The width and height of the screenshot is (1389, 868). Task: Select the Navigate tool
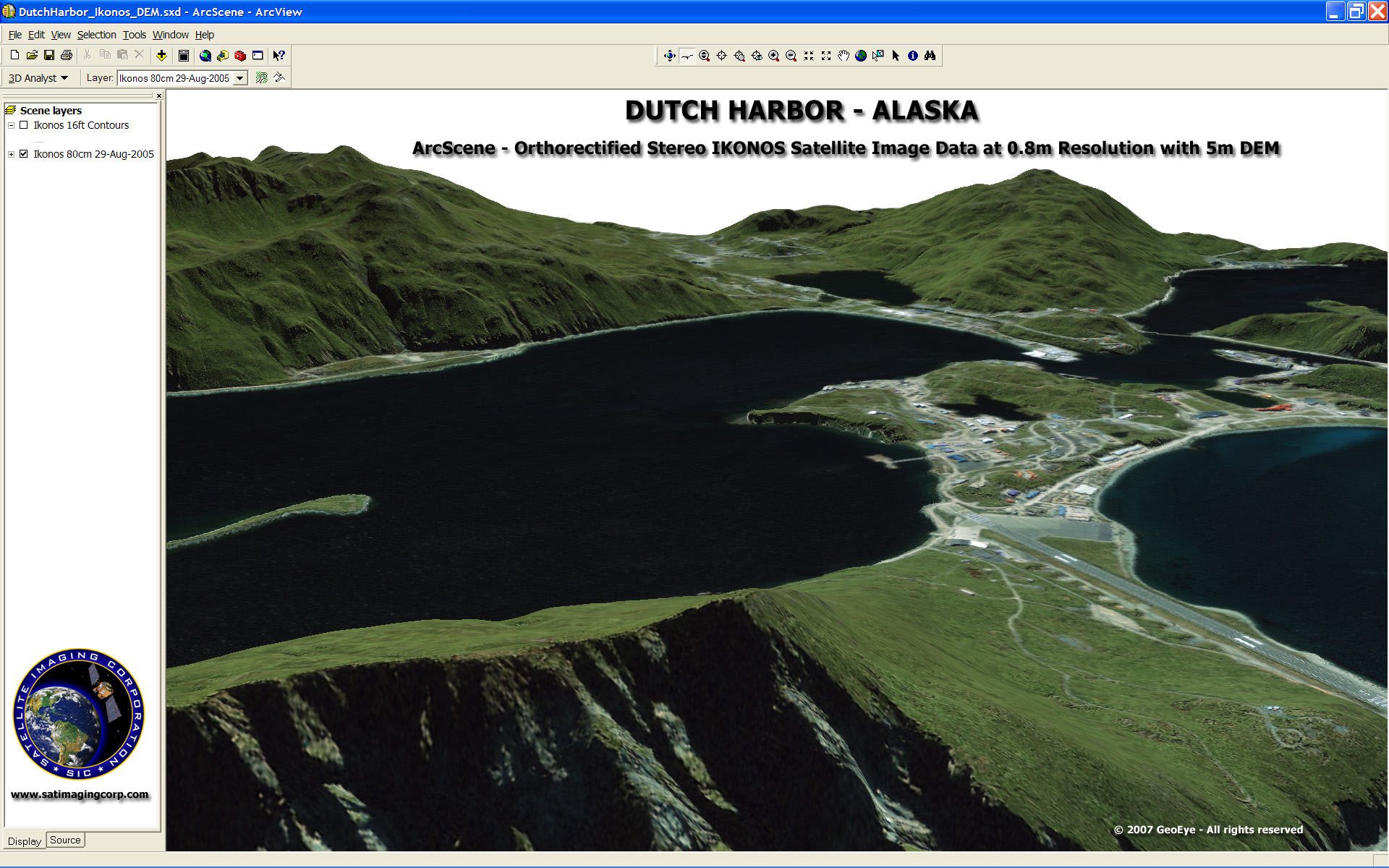[669, 56]
